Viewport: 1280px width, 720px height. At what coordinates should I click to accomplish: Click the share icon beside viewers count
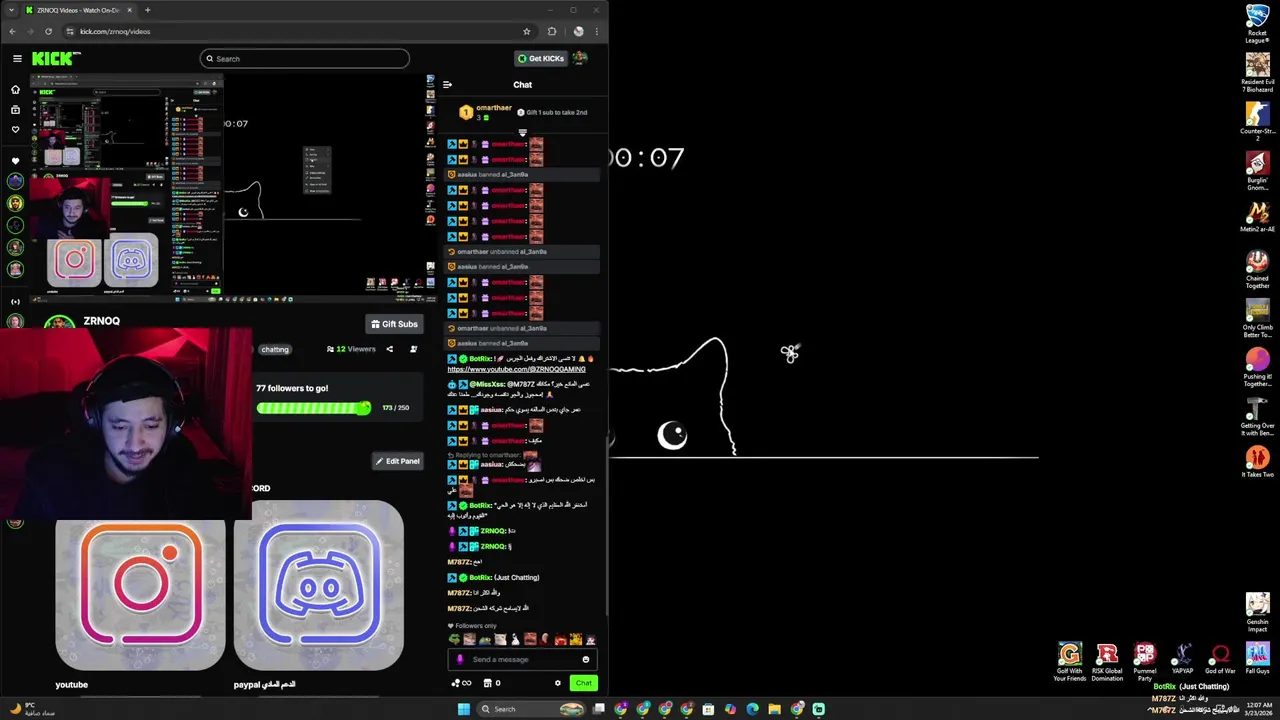(389, 349)
